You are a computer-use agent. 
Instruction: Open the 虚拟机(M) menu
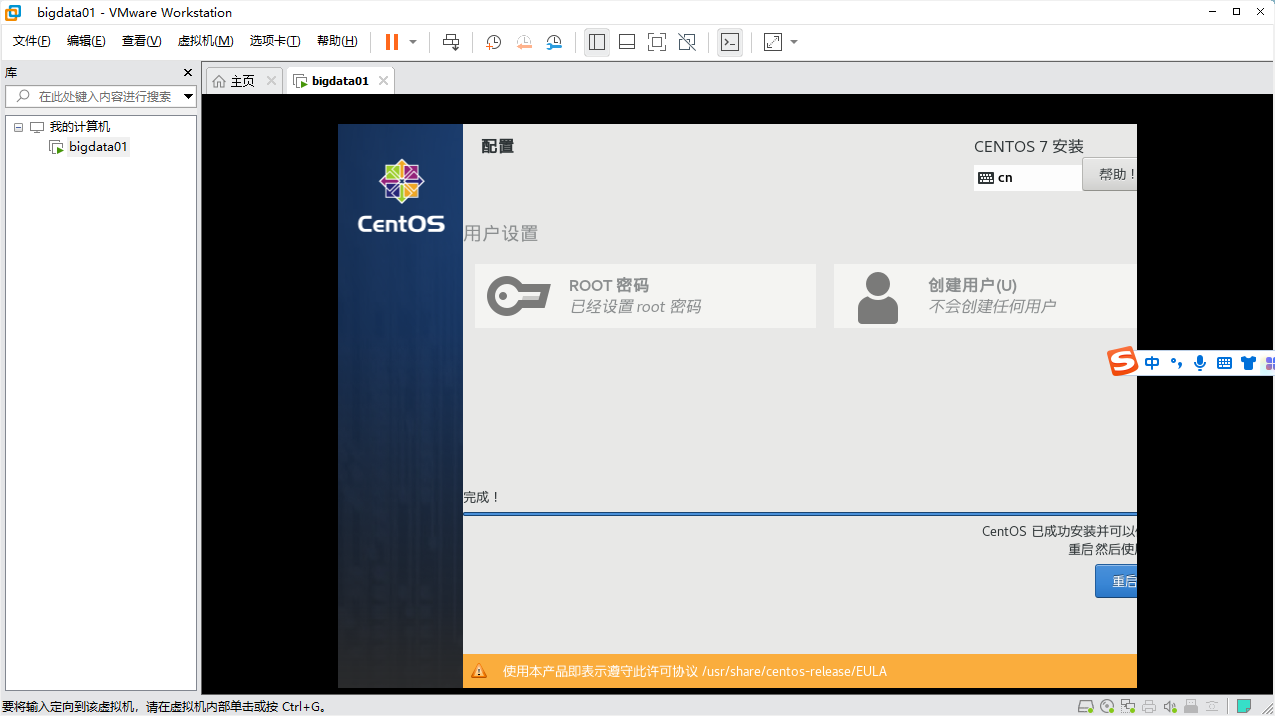205,41
